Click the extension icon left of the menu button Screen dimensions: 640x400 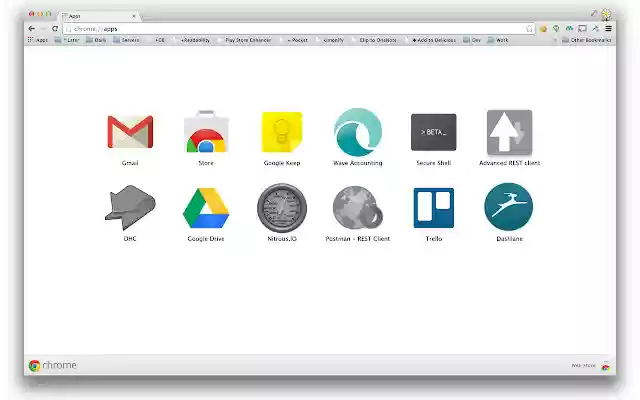(x=596, y=29)
